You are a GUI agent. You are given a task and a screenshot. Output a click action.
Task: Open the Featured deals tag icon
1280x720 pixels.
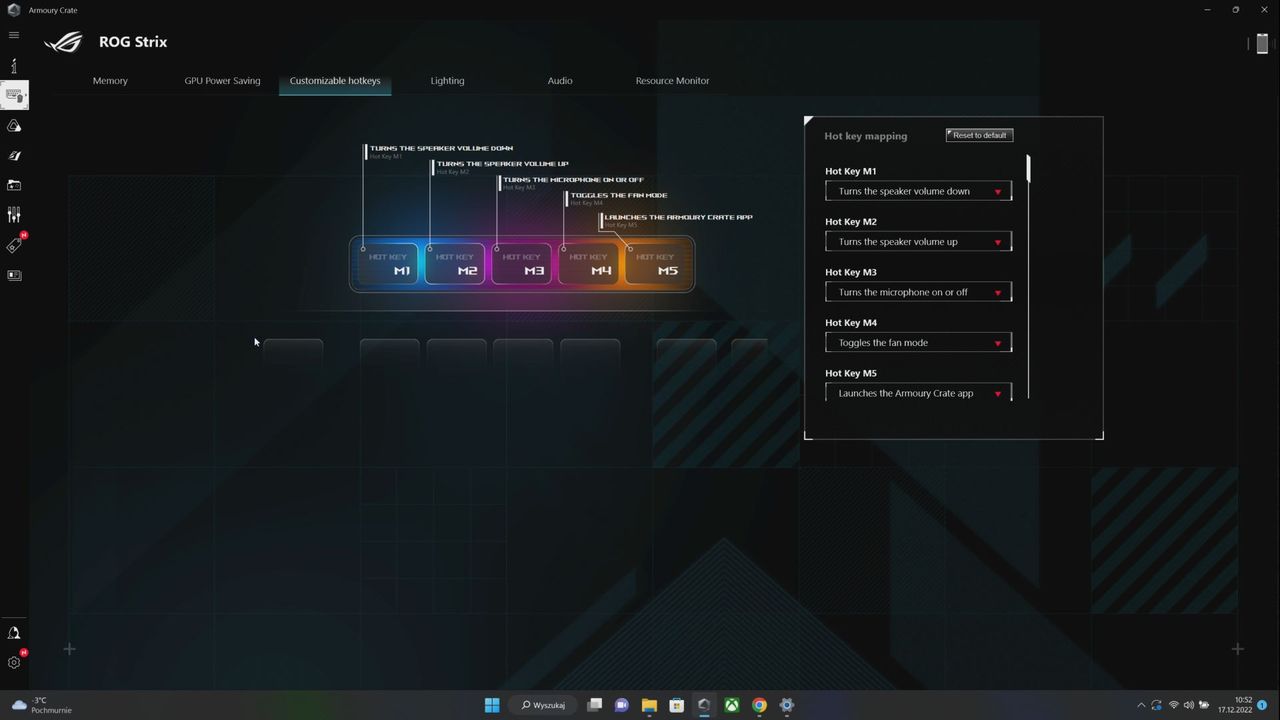click(x=14, y=245)
